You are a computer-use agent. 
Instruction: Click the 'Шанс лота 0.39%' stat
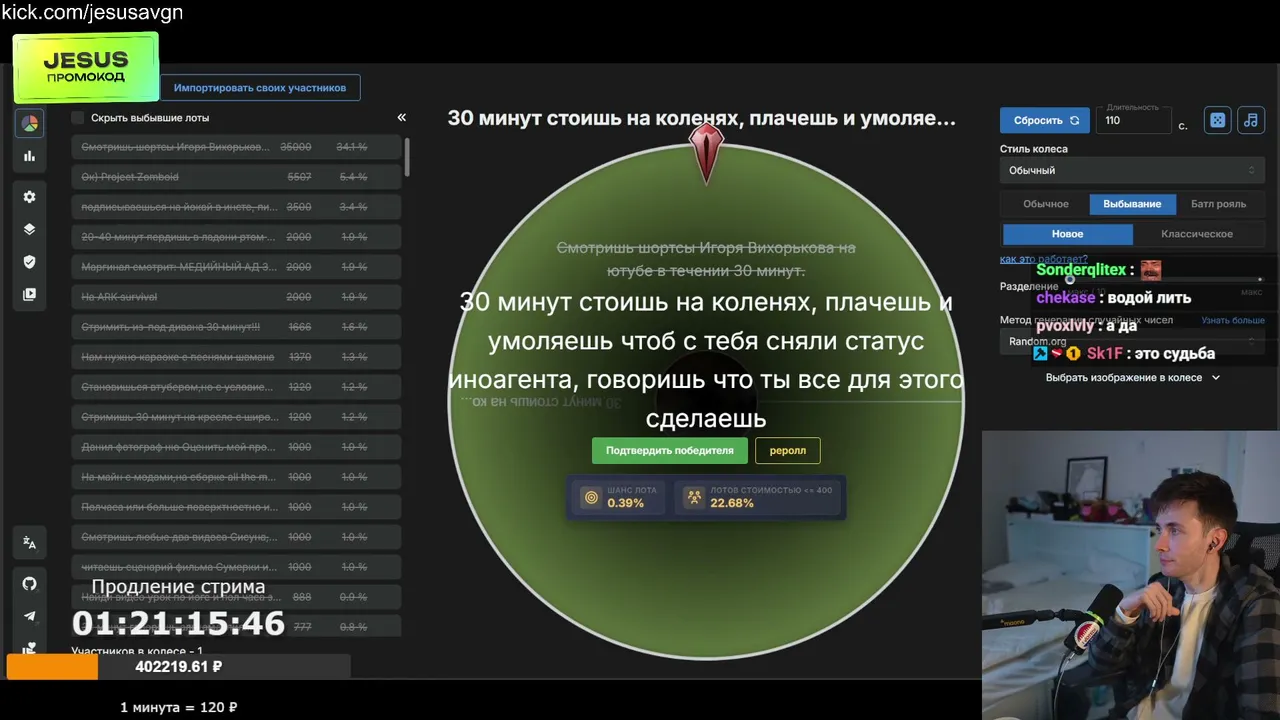point(620,497)
